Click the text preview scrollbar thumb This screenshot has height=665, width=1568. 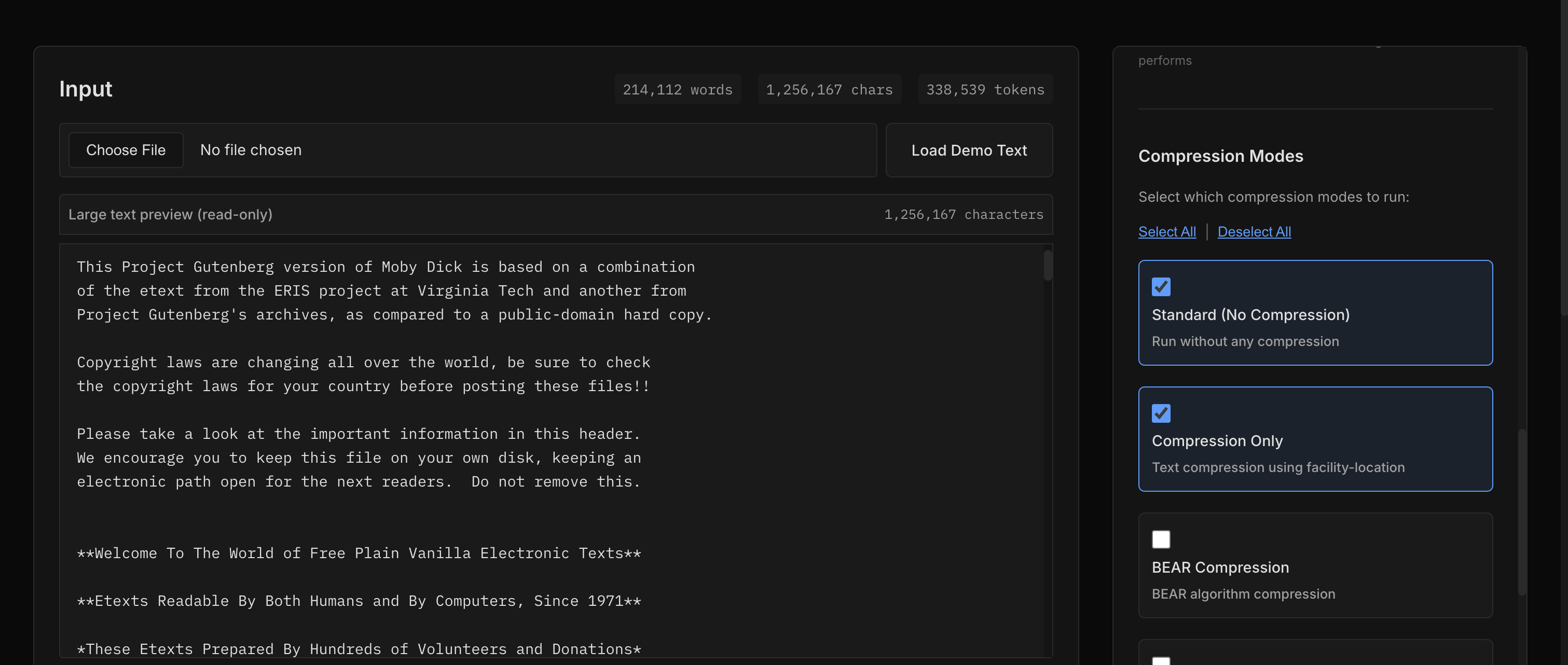click(1047, 265)
